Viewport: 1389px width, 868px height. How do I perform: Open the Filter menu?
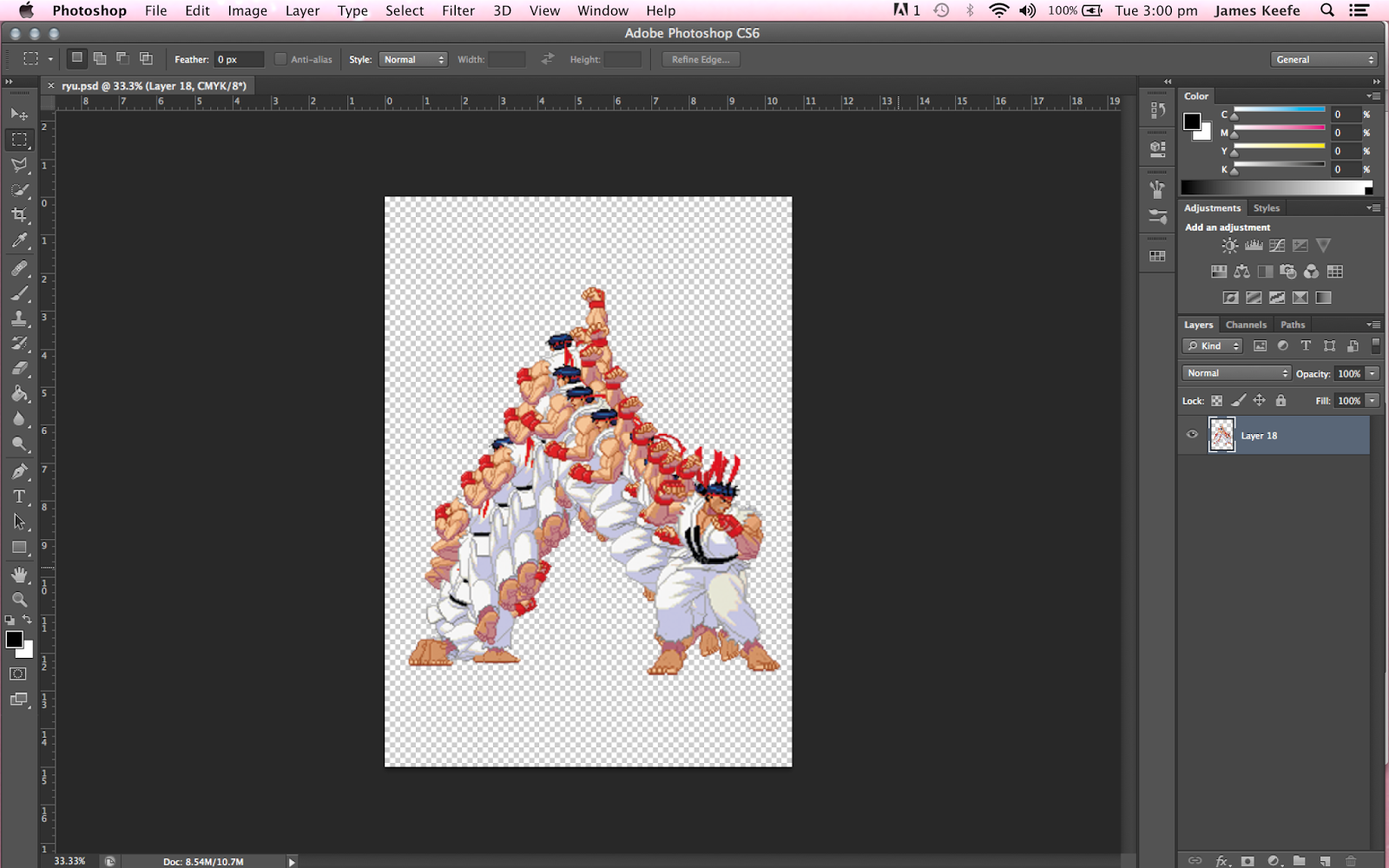[x=458, y=10]
